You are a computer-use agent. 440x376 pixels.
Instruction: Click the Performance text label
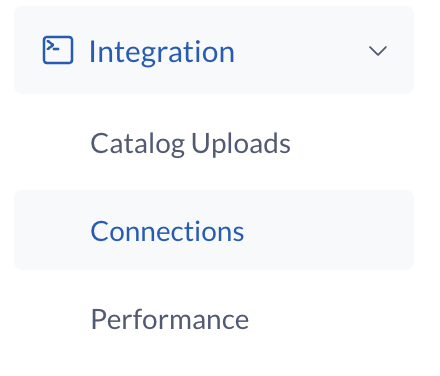(x=170, y=319)
